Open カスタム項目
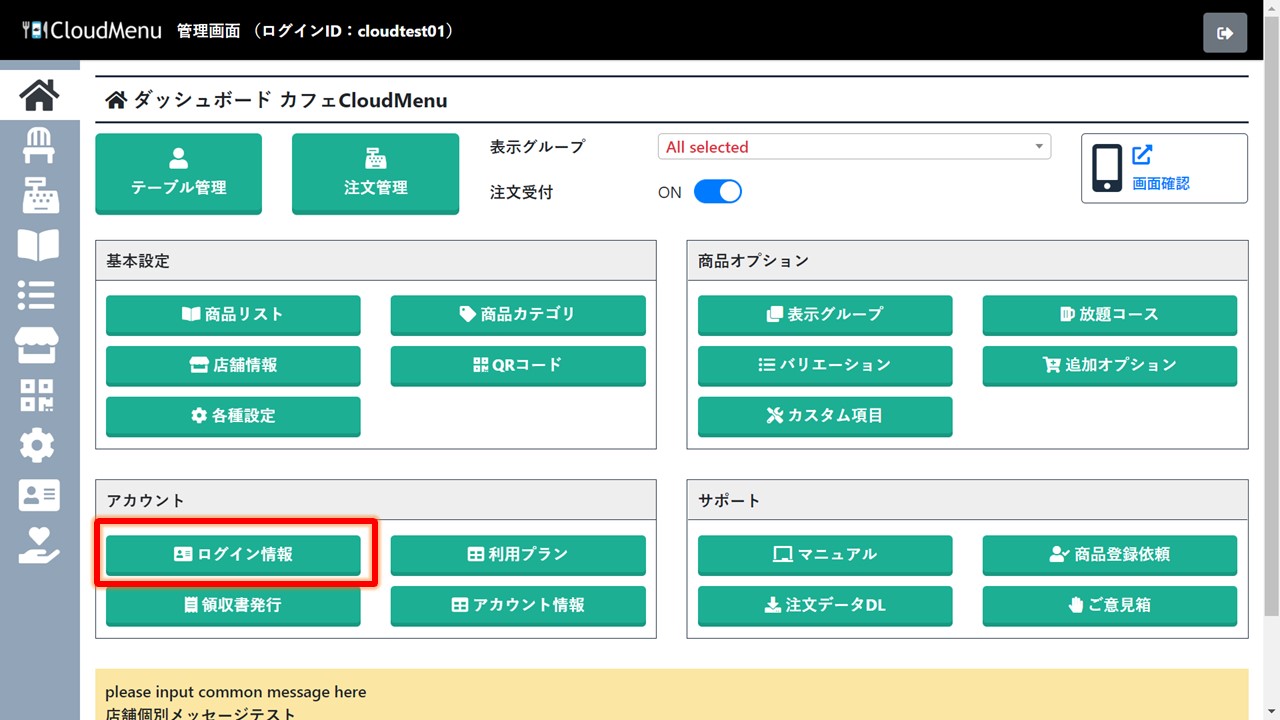 coord(825,416)
